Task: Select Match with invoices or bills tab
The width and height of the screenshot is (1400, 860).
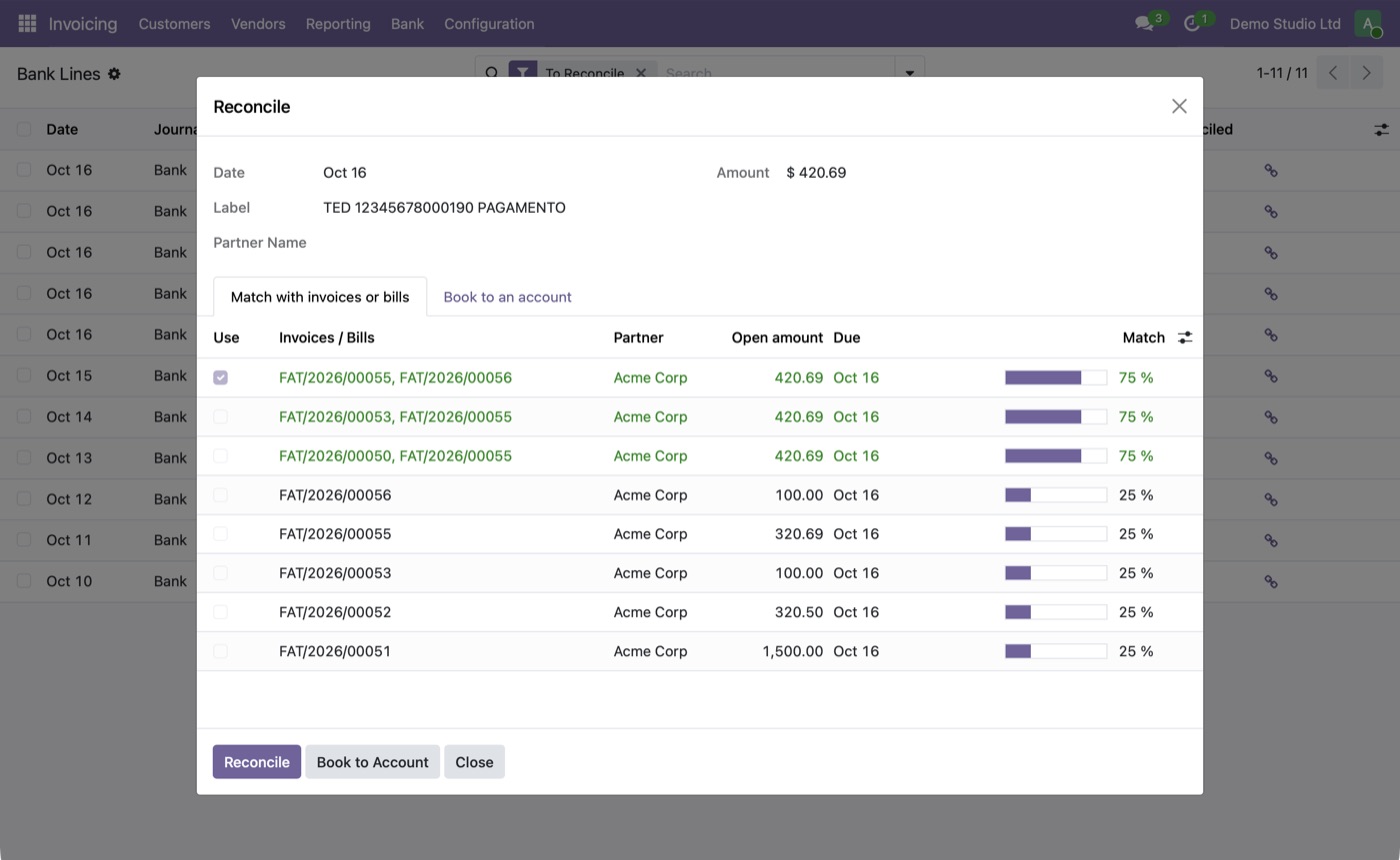Action: [320, 297]
